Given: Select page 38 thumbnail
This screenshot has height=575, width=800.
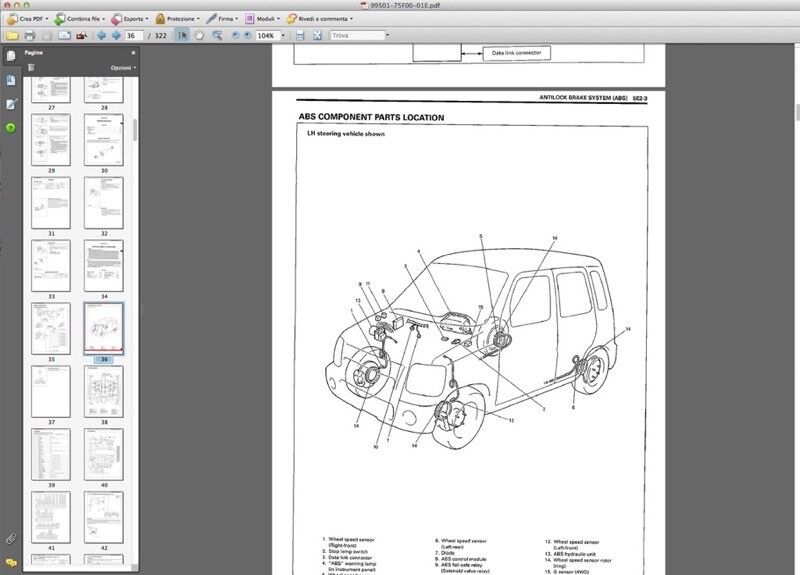Looking at the screenshot, I should (104, 391).
